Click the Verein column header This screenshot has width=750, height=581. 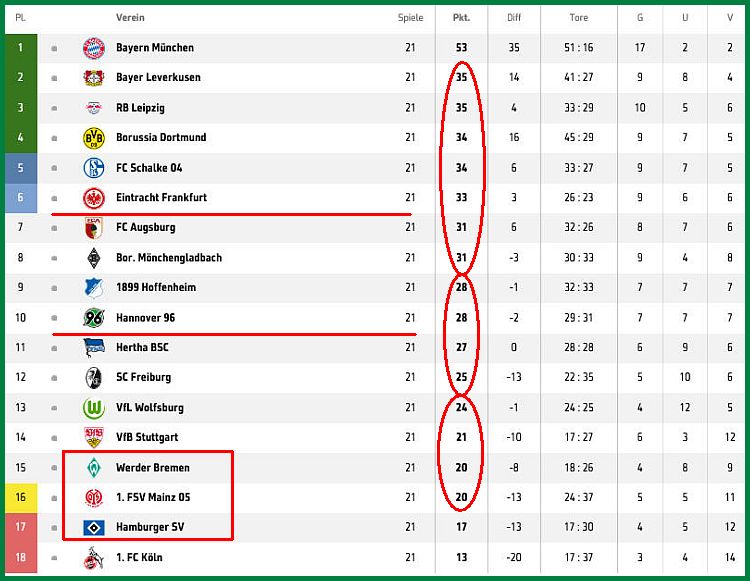click(x=130, y=18)
